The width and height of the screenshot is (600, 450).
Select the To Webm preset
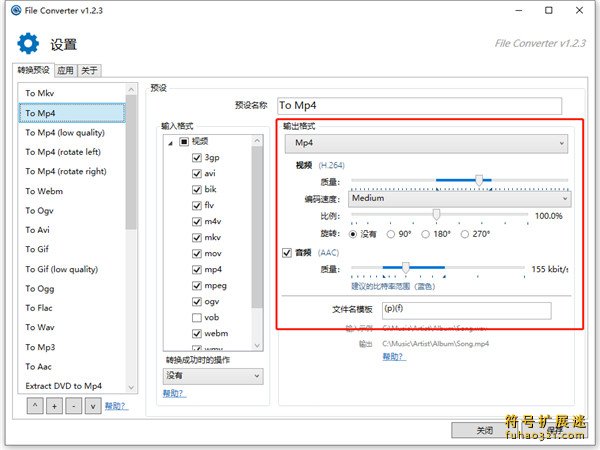[72, 191]
